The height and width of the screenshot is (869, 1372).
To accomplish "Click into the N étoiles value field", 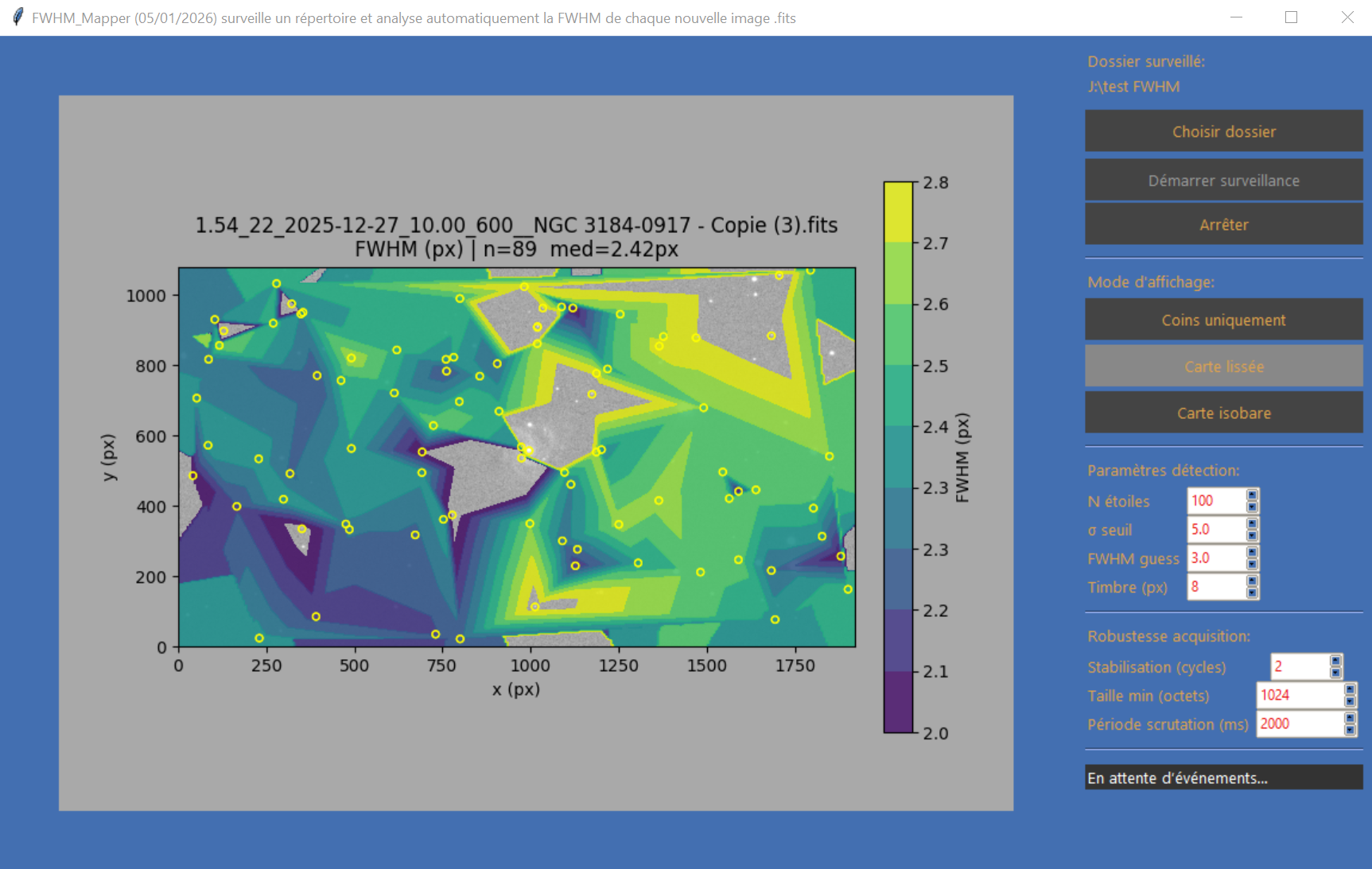I will [1215, 501].
